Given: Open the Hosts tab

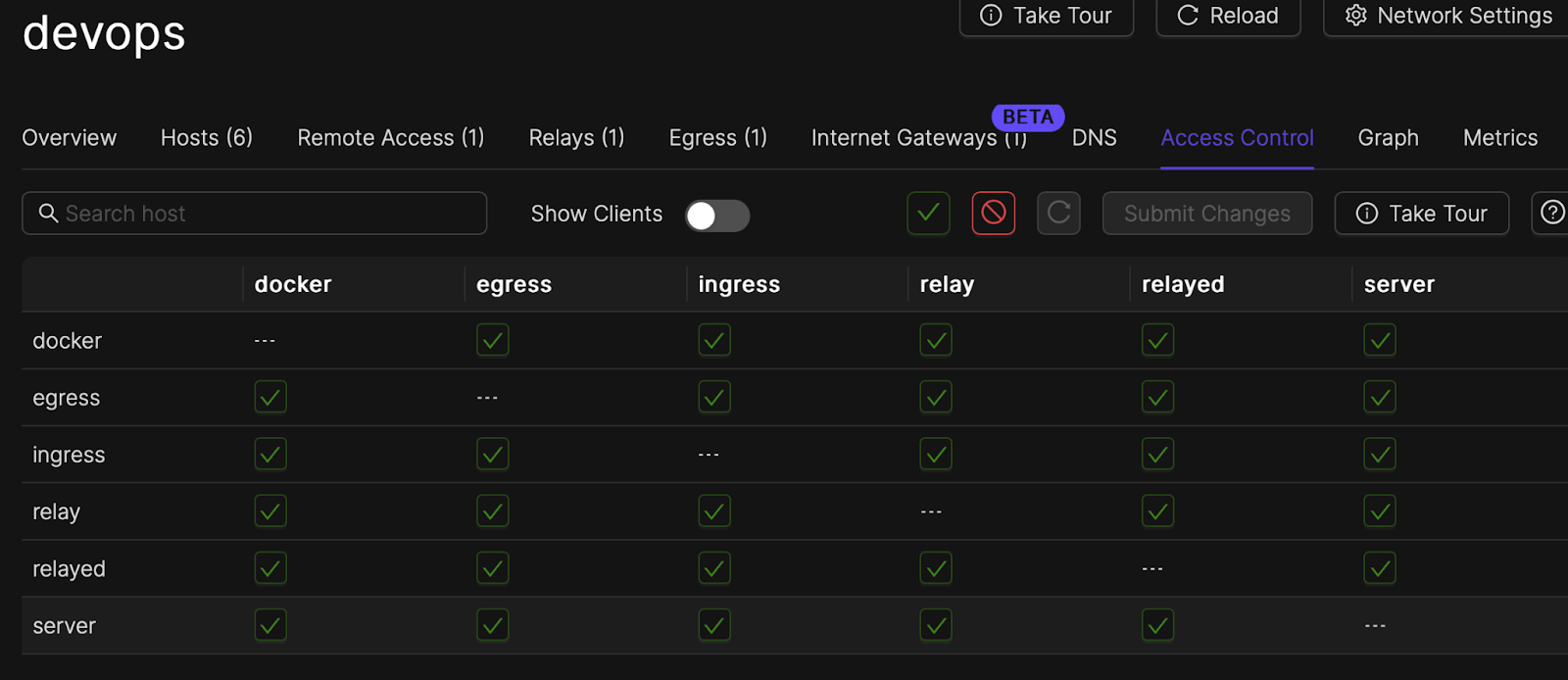Looking at the screenshot, I should point(205,137).
